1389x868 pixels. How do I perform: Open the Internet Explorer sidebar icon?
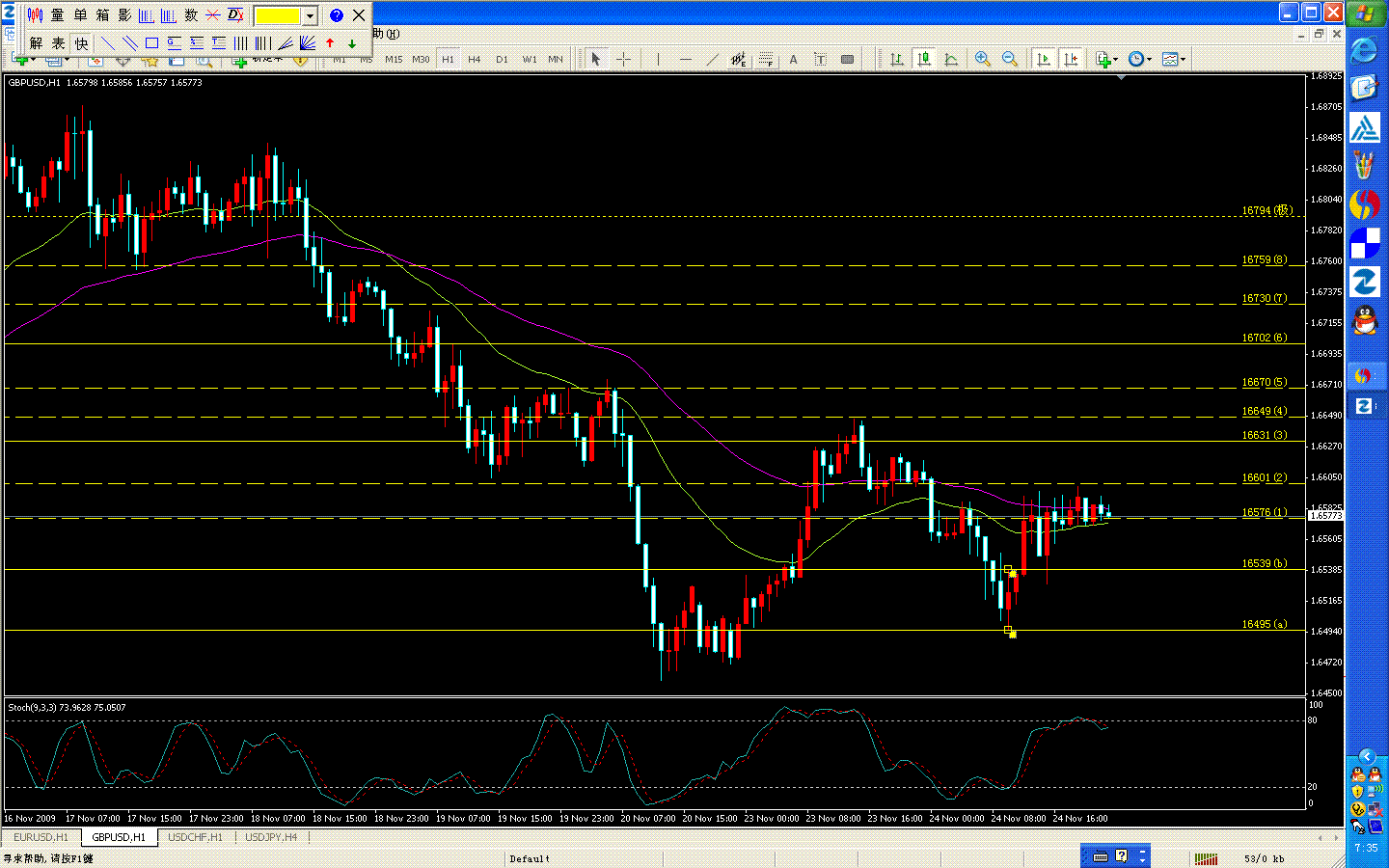coord(1365,50)
